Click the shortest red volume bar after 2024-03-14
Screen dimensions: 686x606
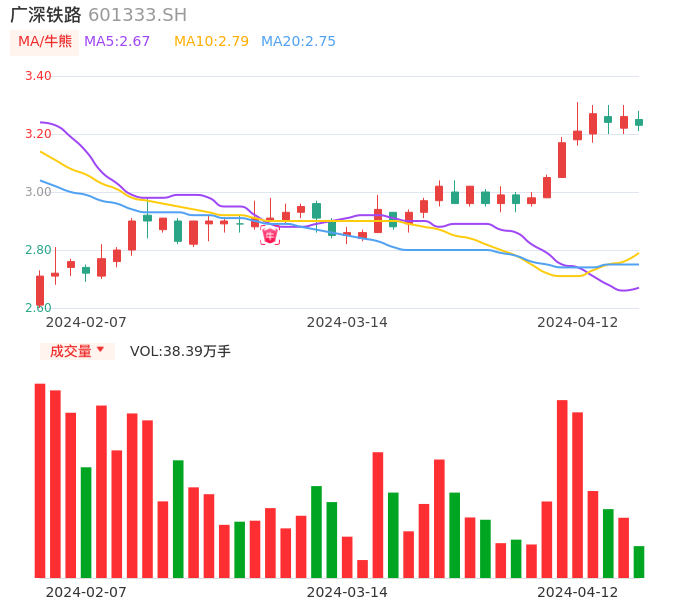coord(362,569)
